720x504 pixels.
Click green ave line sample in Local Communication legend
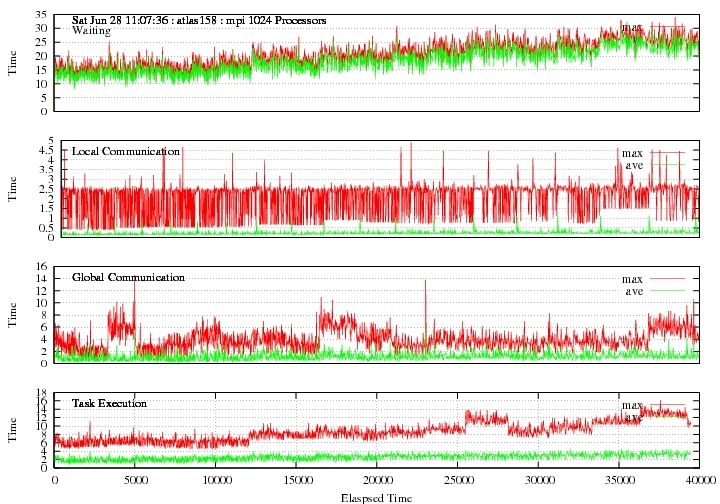coord(668,164)
